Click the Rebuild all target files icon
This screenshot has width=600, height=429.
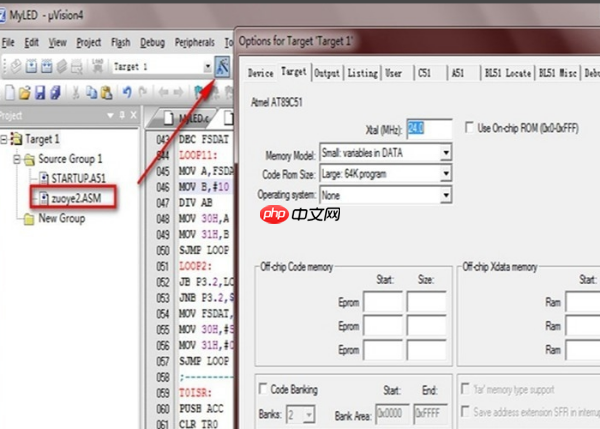coord(47,67)
